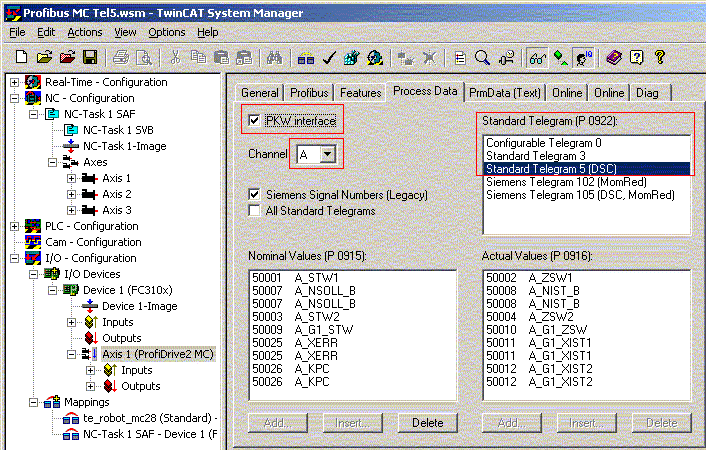
Task: Click the Mappings tree node icon
Action: pyautogui.click(x=52, y=402)
